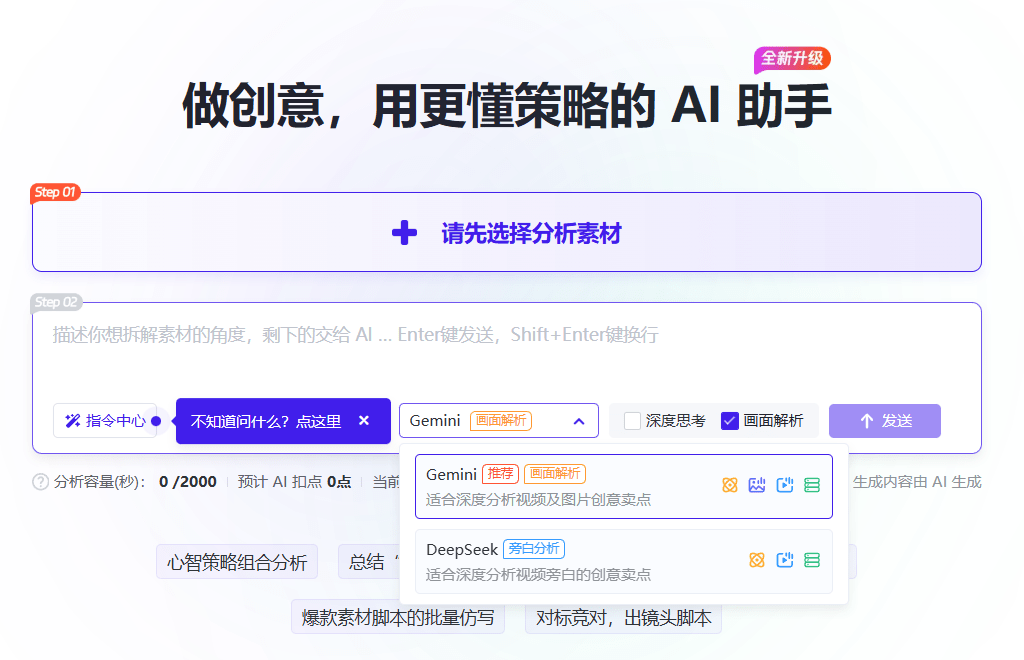The width and height of the screenshot is (1024, 660).
Task: Click the plus icon to add analysis material
Action: (404, 233)
